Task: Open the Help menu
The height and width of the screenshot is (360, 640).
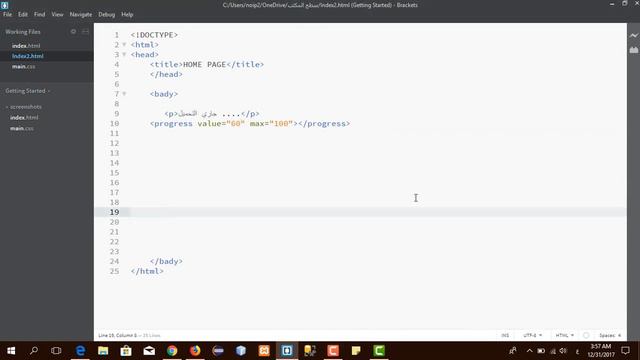Action: tap(127, 14)
